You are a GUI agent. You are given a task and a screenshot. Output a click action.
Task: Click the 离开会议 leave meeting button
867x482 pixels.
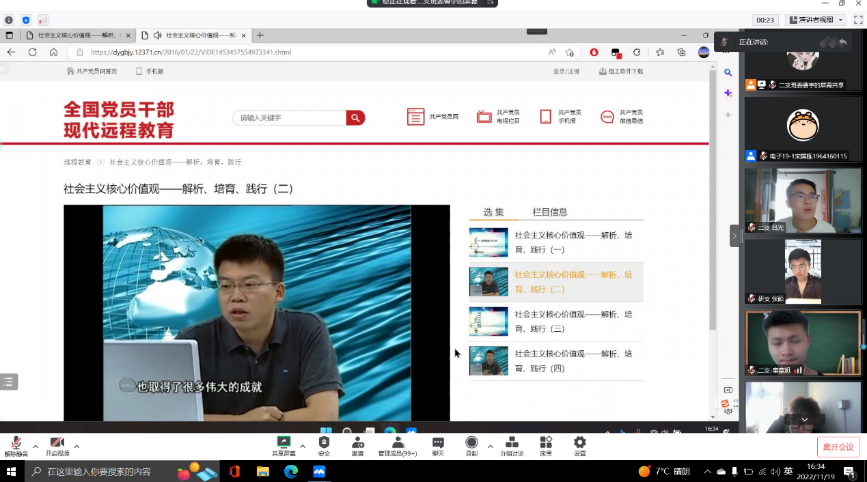[837, 446]
